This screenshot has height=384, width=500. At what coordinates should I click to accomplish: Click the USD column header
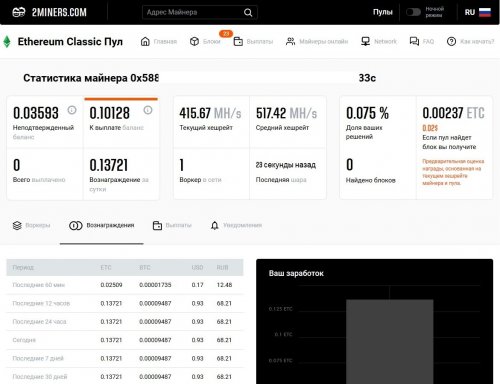pos(197,267)
